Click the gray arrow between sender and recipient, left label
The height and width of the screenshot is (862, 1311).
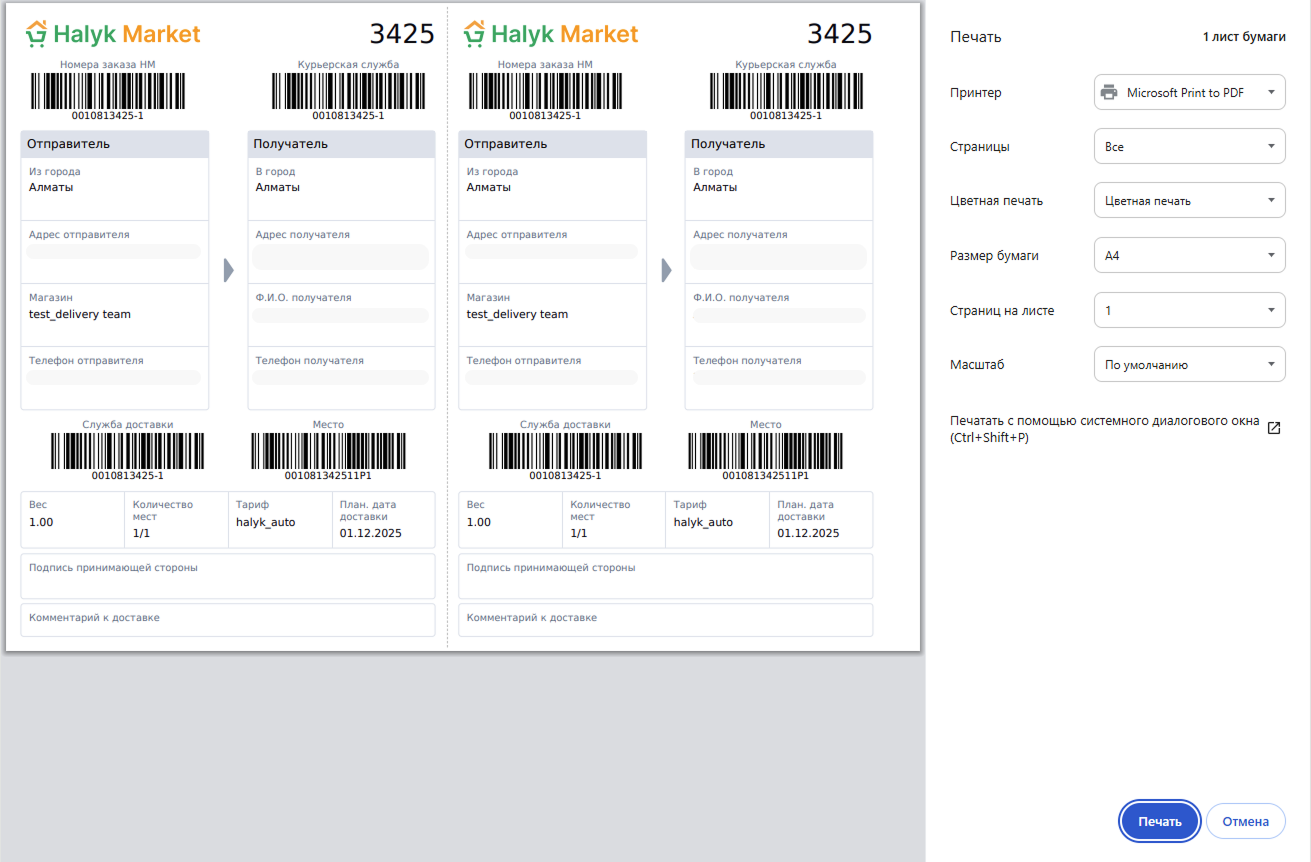coord(228,270)
